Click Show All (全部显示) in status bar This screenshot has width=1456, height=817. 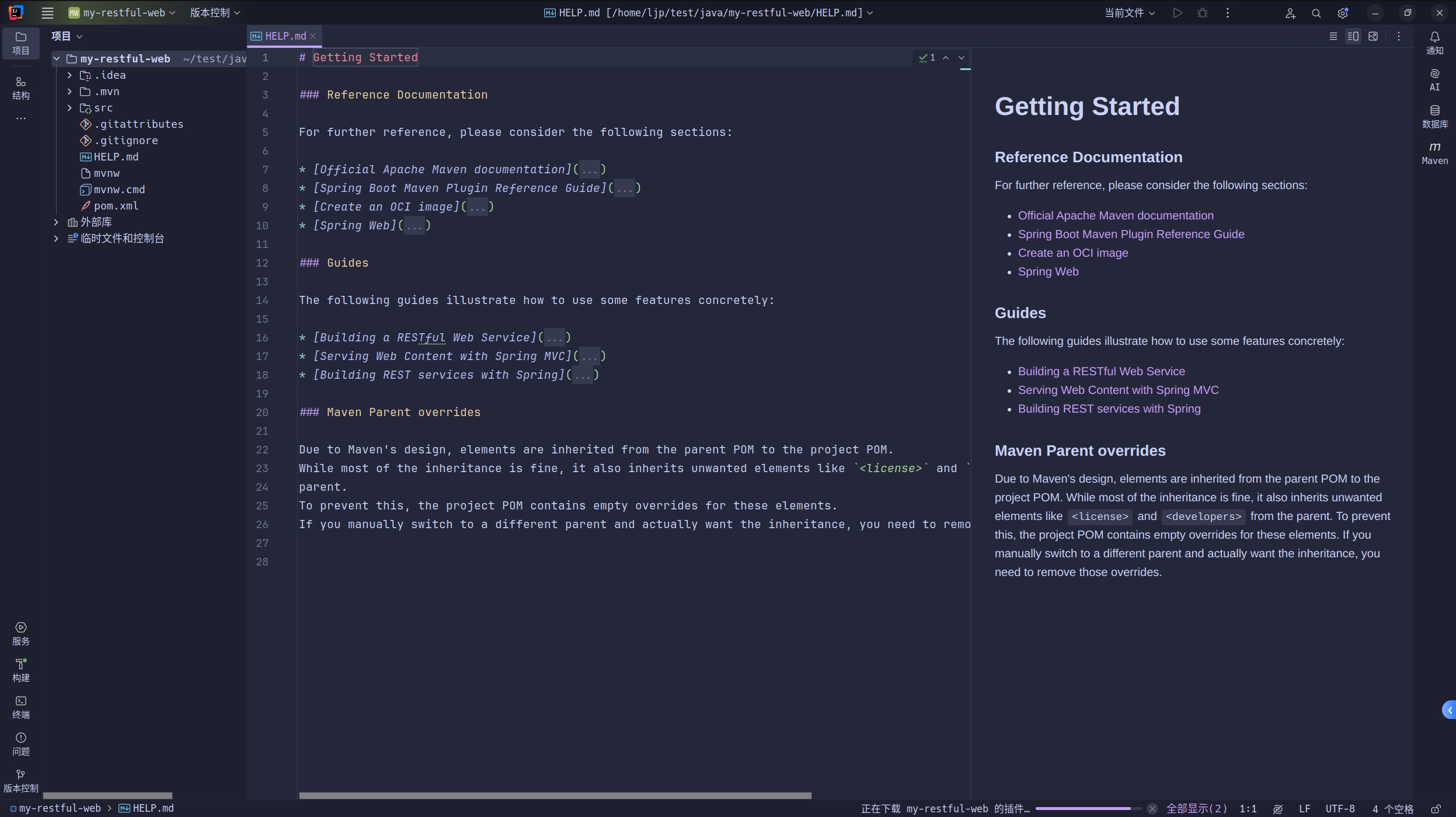pos(1196,808)
